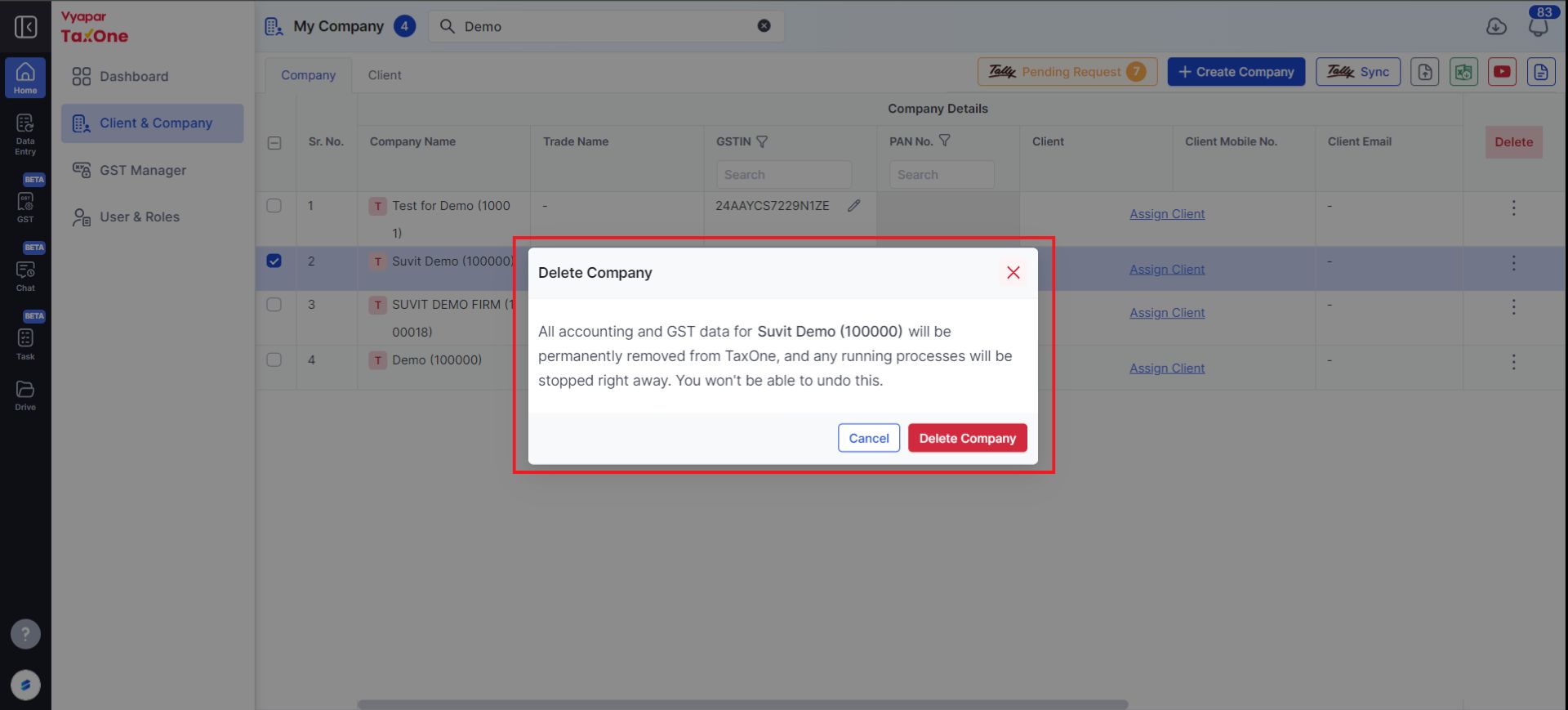The image size is (1568, 710).
Task: Check the Demo (100000) row checkbox
Action: (274, 360)
